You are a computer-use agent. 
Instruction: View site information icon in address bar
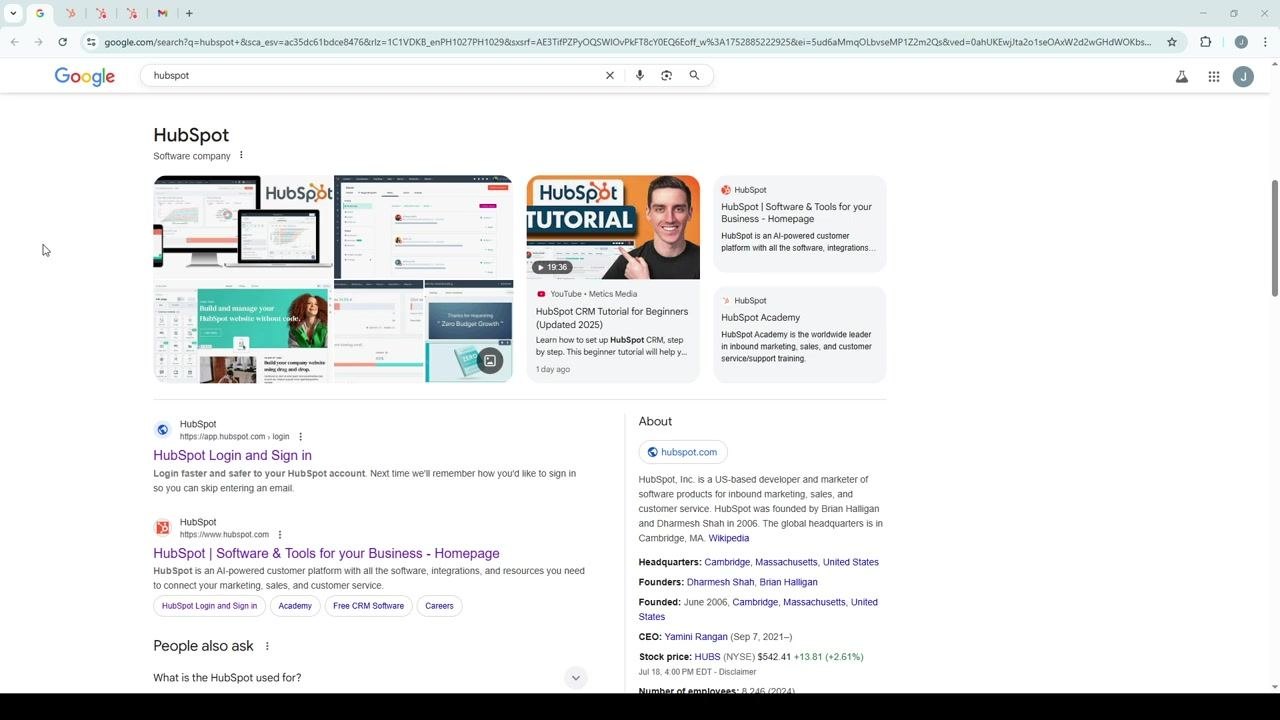[x=91, y=42]
